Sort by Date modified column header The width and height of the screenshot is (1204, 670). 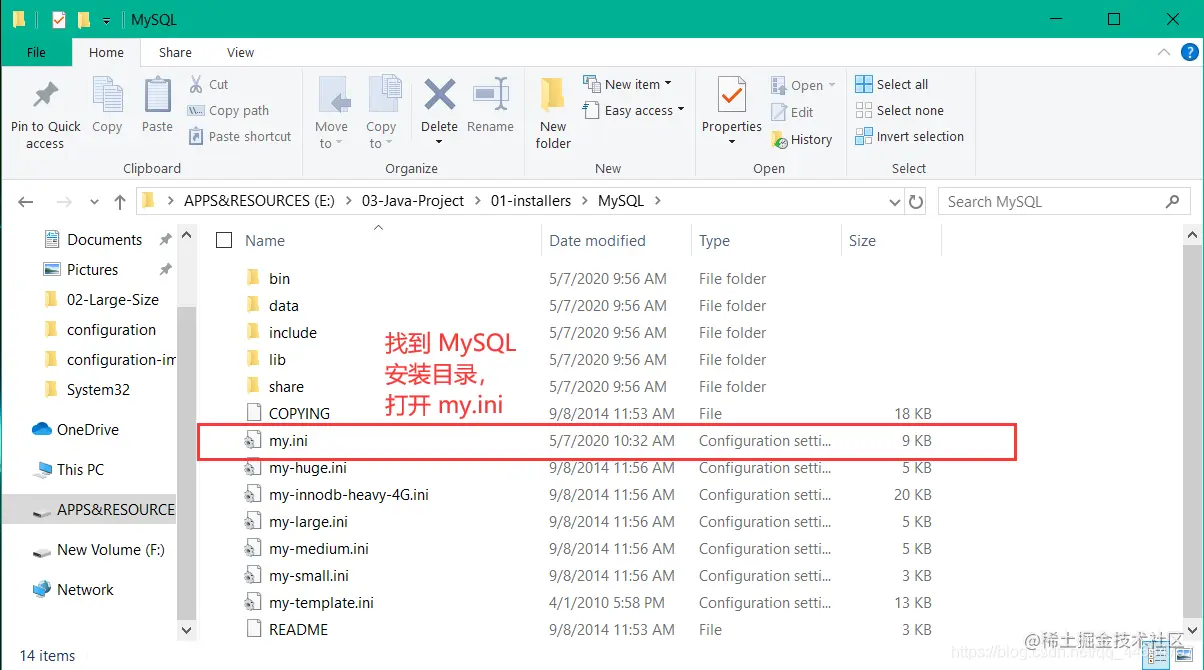coord(597,240)
